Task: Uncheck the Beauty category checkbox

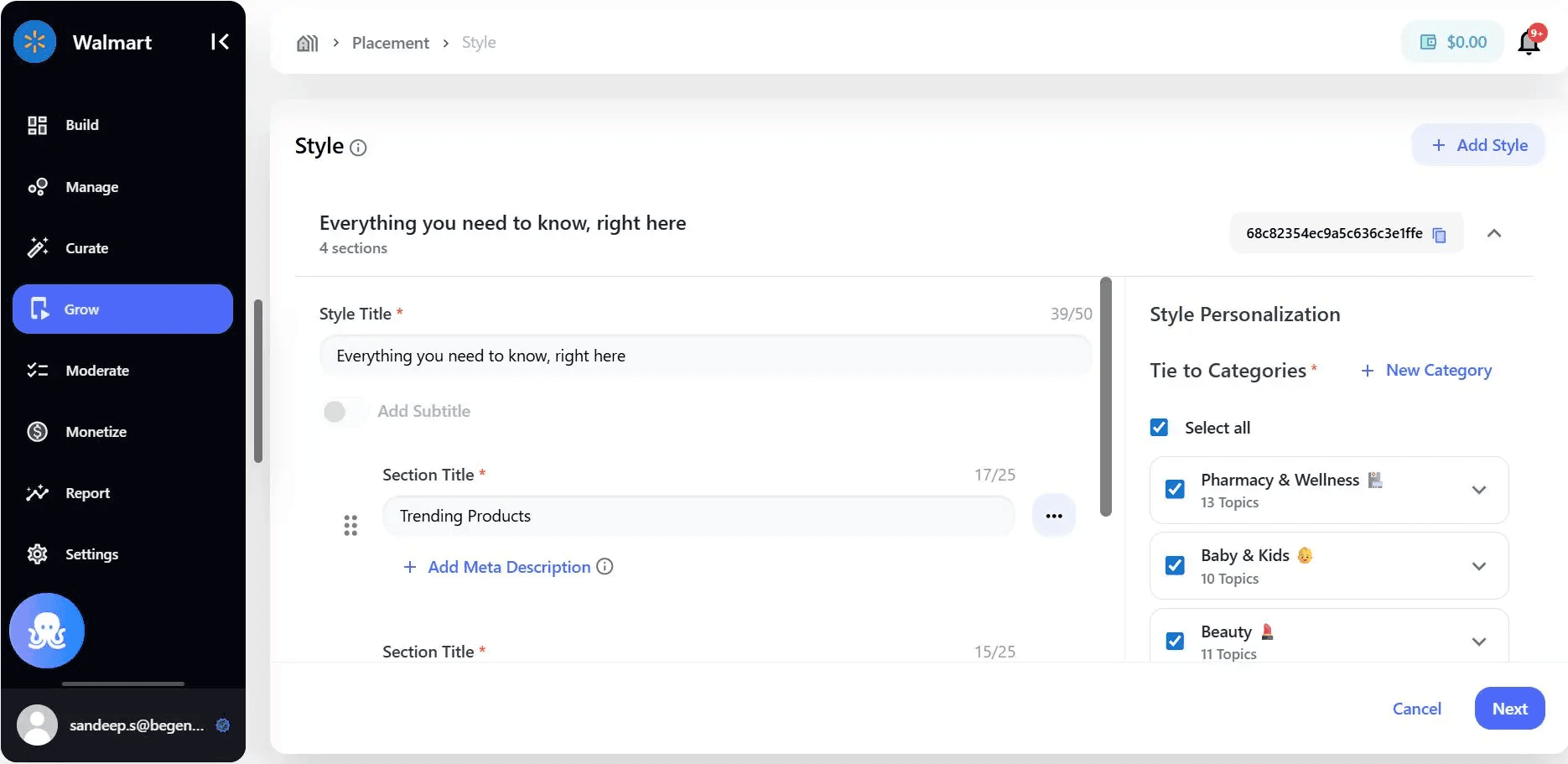Action: (x=1176, y=641)
